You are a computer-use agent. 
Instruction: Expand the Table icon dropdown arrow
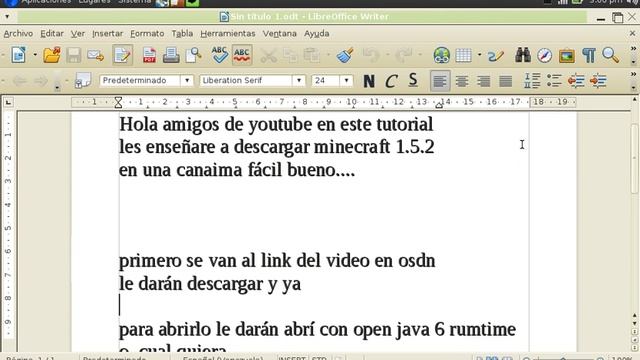pos(479,55)
